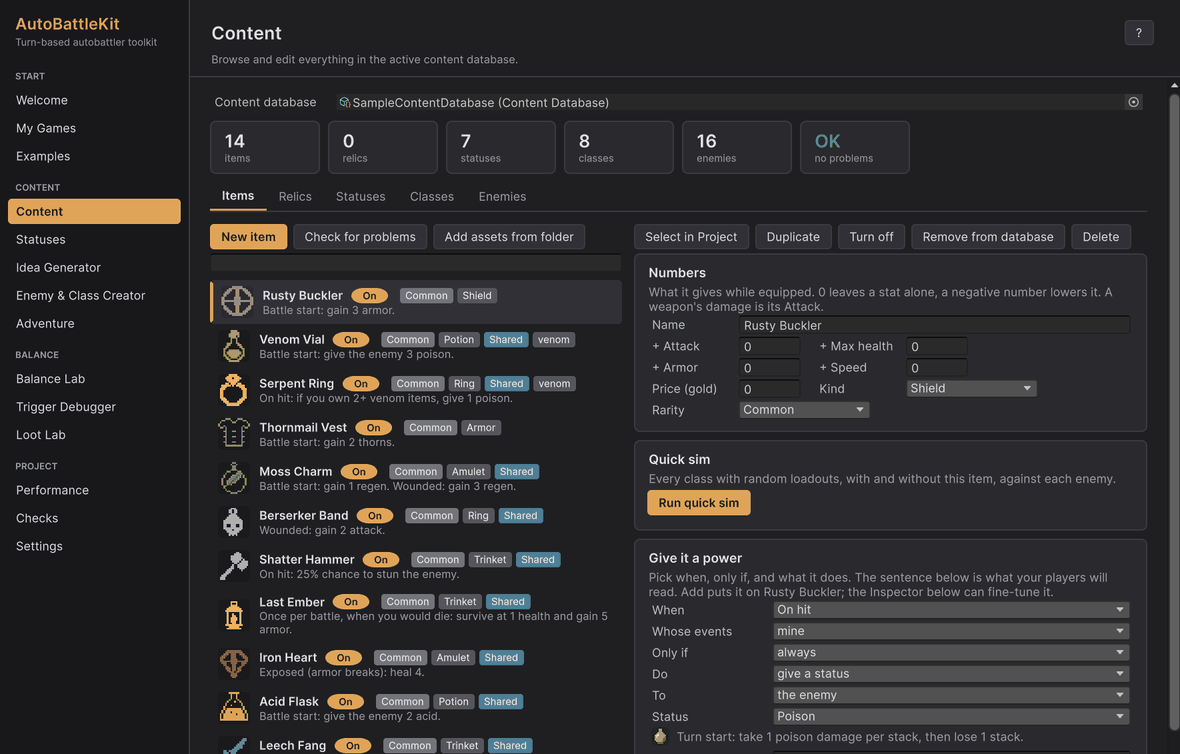Click the OK no problems stat card
Screen dimensions: 1180x754
coord(854,147)
